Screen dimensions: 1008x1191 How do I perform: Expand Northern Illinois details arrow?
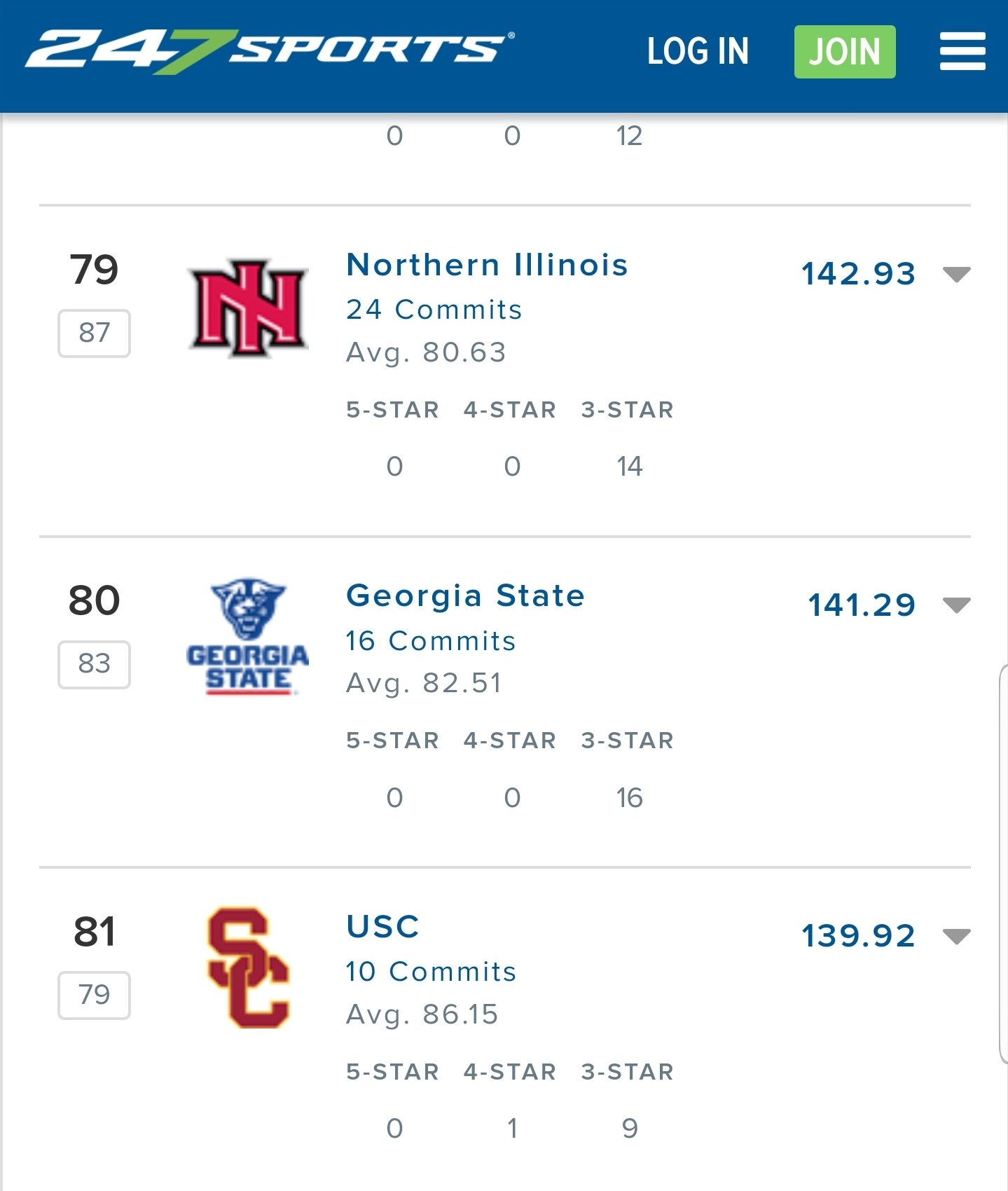956,274
